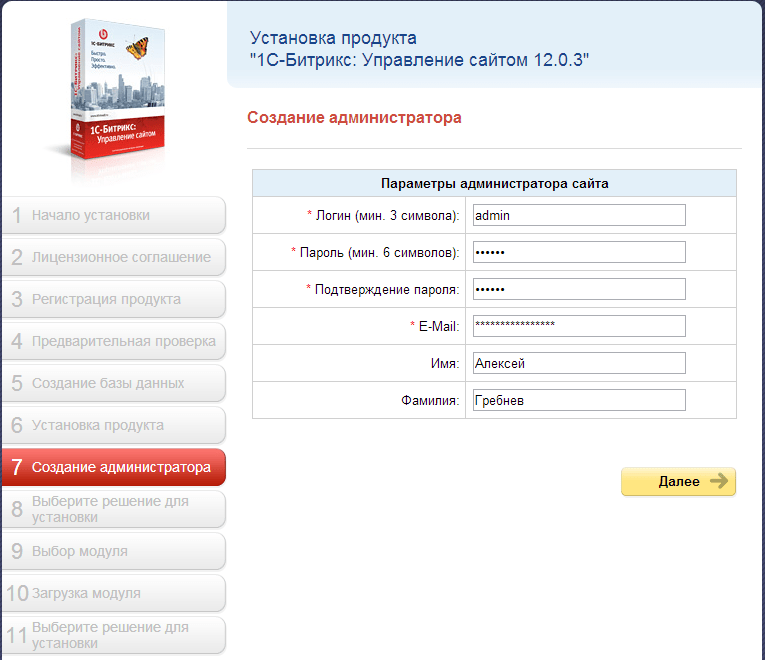Select active step 7 Создание администратора
Viewport: 765px width, 660px height.
(x=113, y=467)
